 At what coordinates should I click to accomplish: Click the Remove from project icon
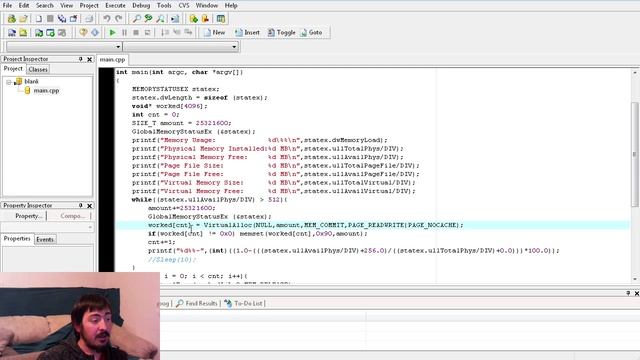click(205, 19)
